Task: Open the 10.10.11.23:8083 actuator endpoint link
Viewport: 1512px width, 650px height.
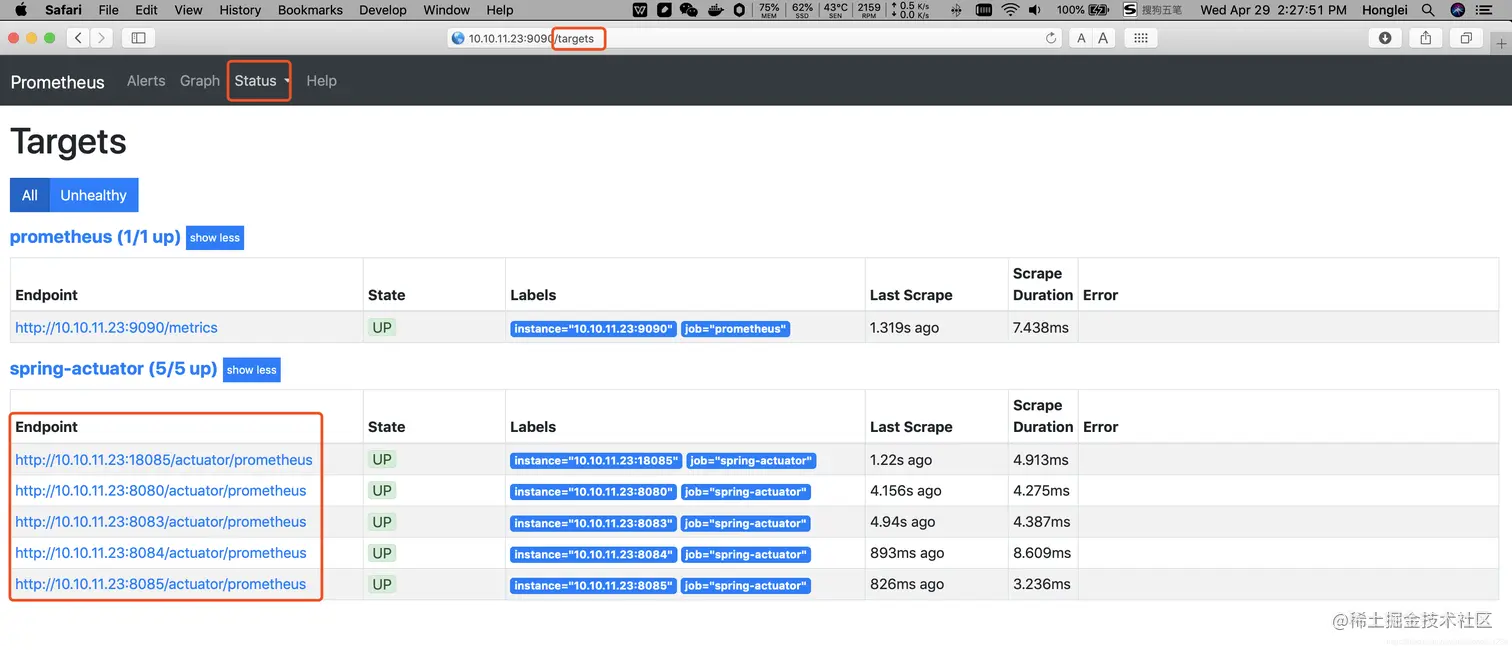Action: point(161,522)
